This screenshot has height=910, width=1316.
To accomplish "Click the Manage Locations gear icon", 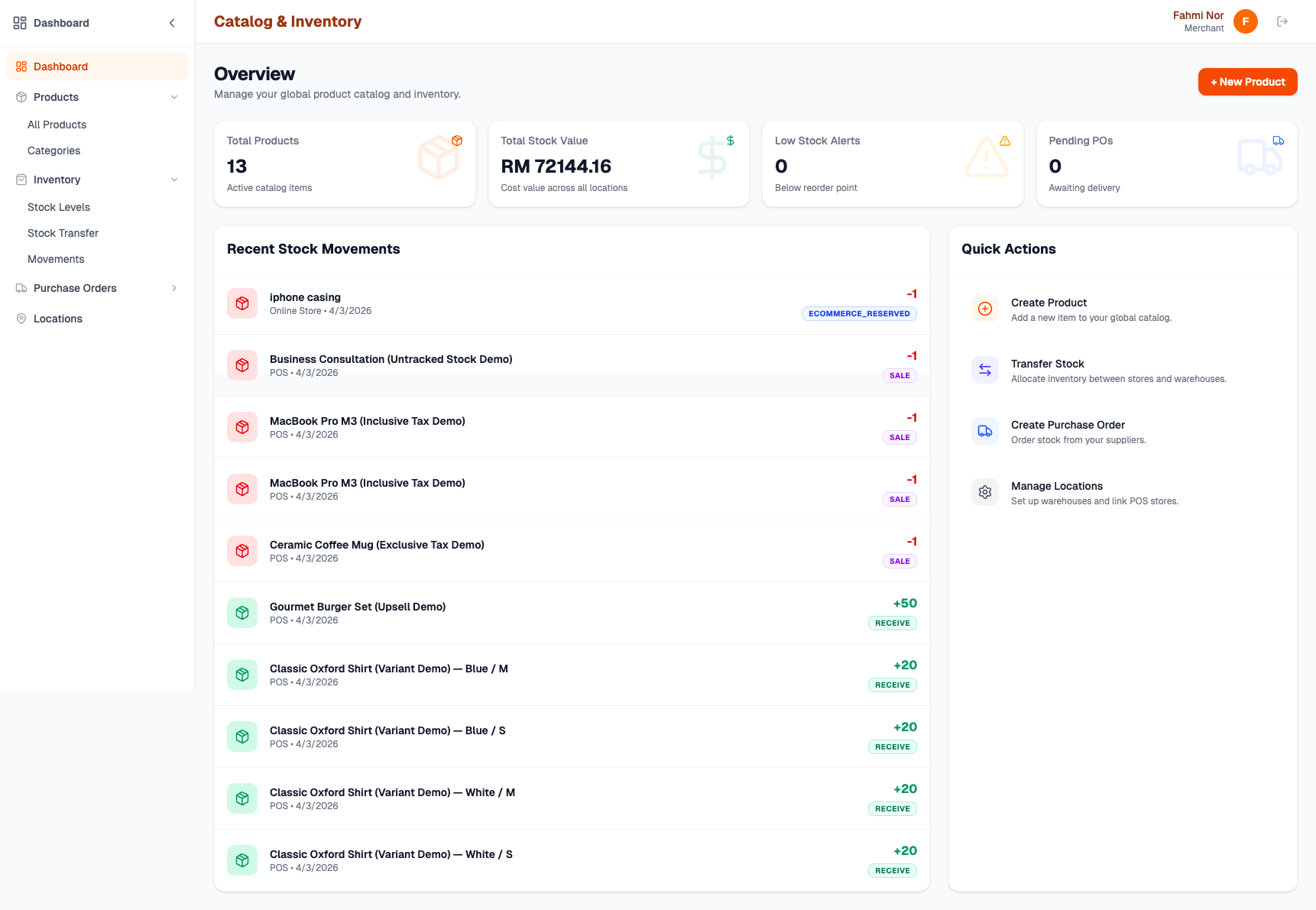I will tap(985, 492).
